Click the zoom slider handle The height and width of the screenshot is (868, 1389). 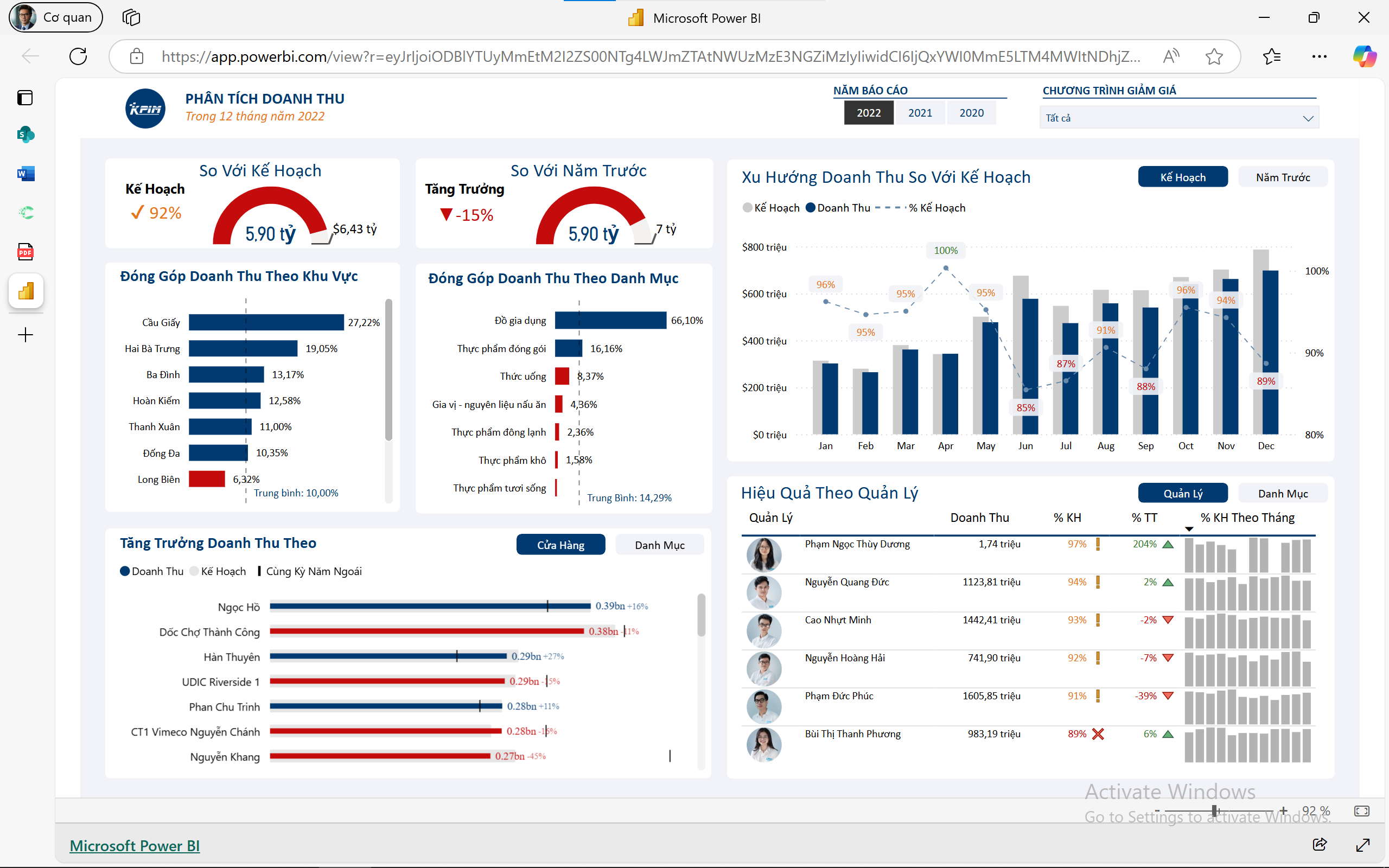(x=1214, y=810)
